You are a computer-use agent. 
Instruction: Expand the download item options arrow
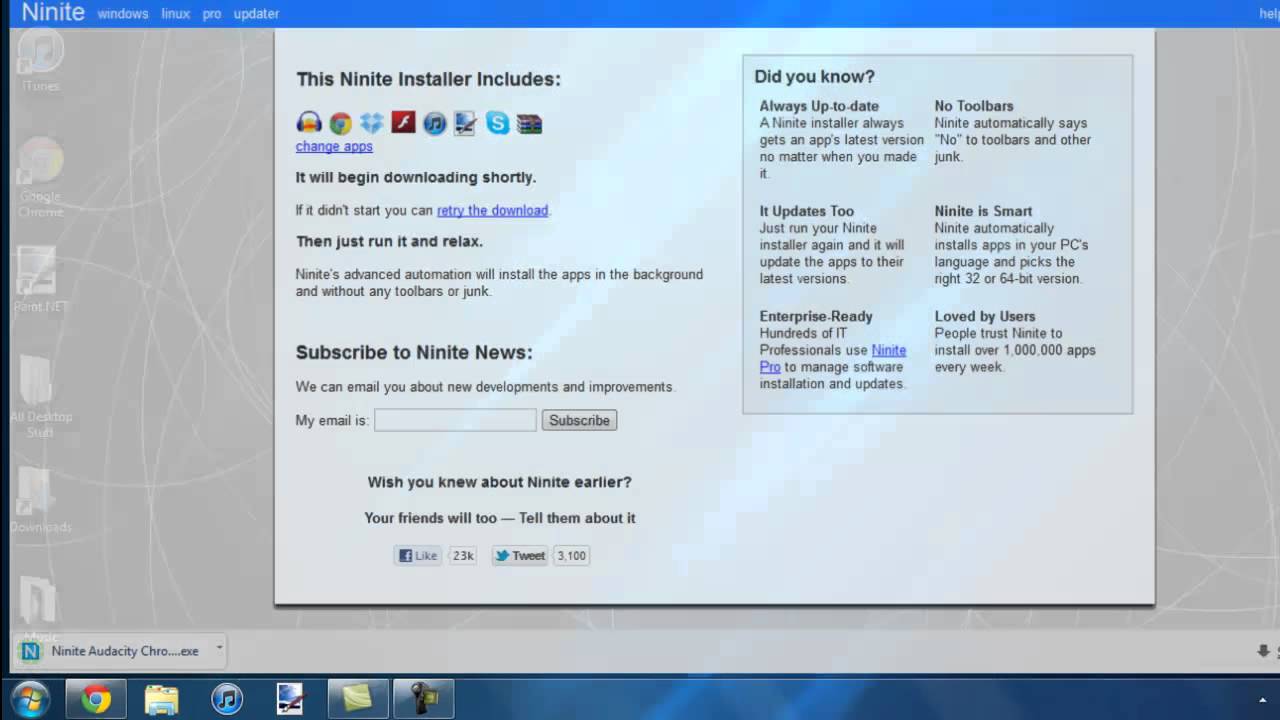218,651
